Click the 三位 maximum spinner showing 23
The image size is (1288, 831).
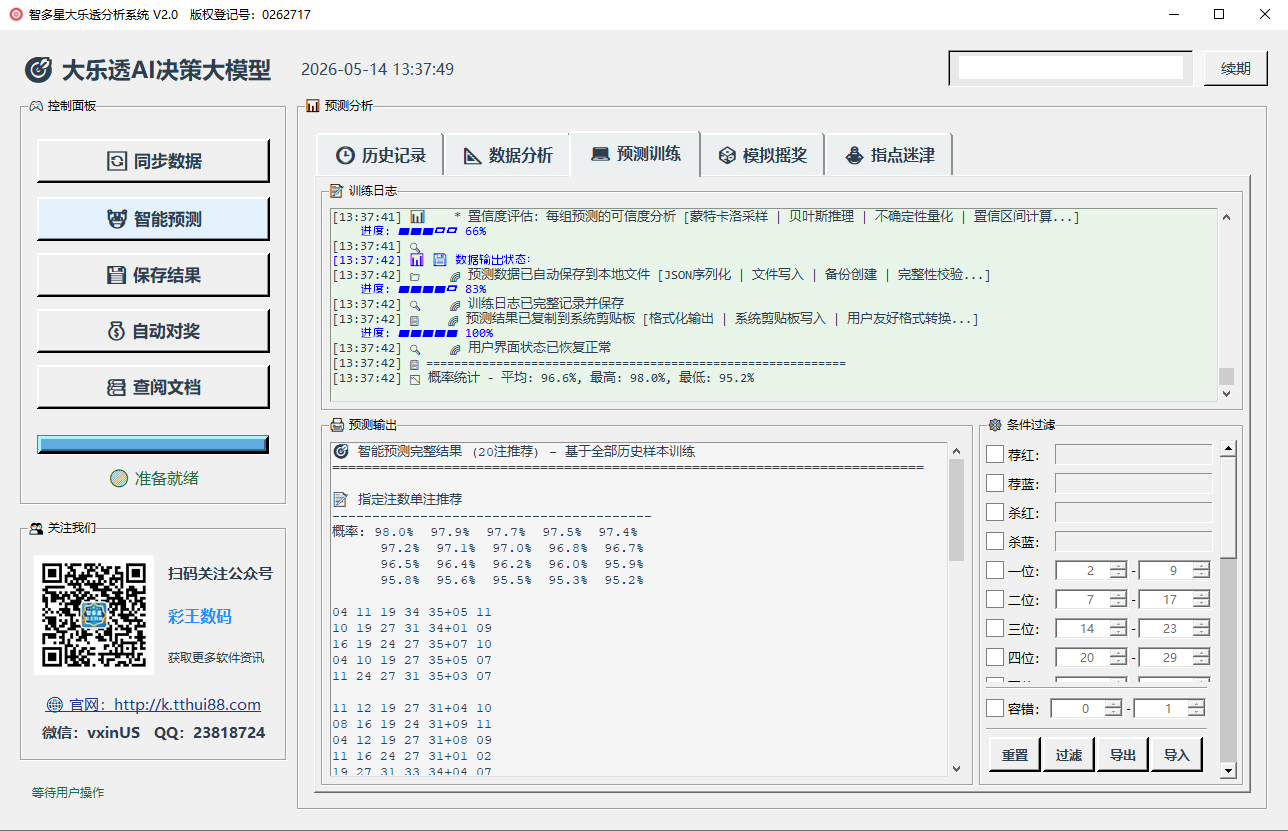point(1174,629)
